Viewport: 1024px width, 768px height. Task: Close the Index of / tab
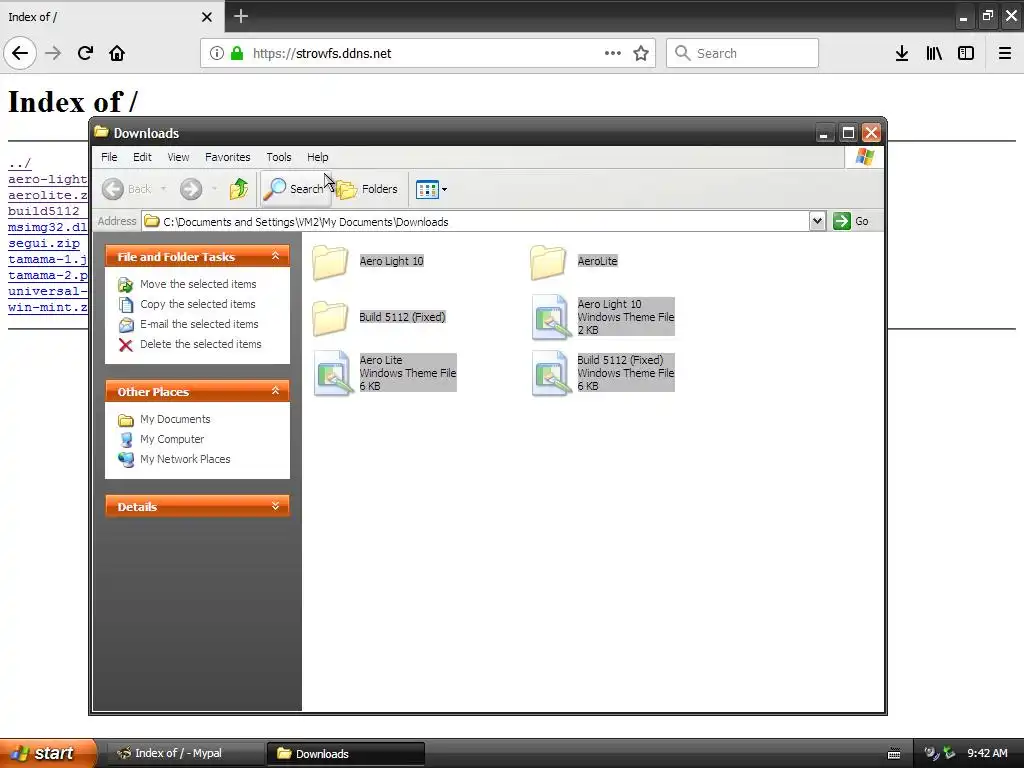coord(206,17)
